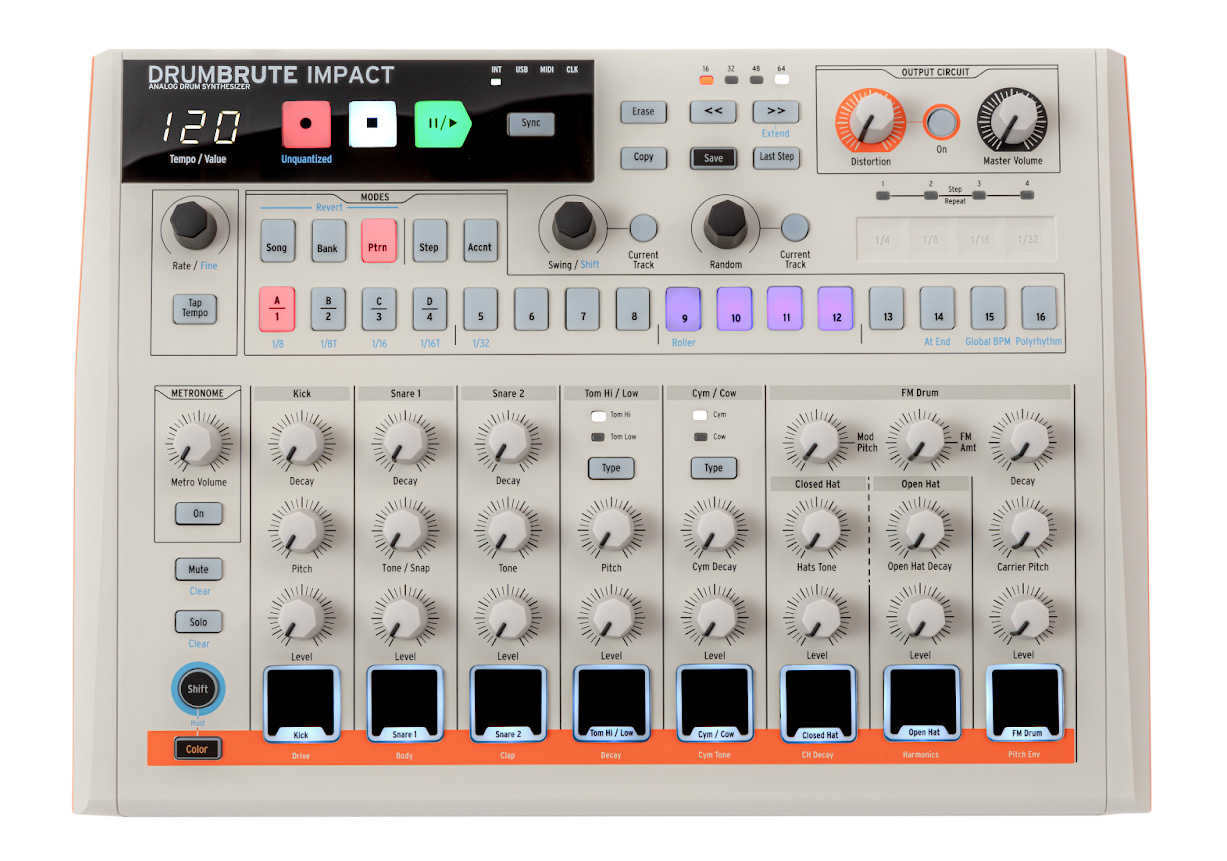Screen dimensions: 1227x861
Task: Click the Last Step button
Action: pyautogui.click(x=776, y=157)
